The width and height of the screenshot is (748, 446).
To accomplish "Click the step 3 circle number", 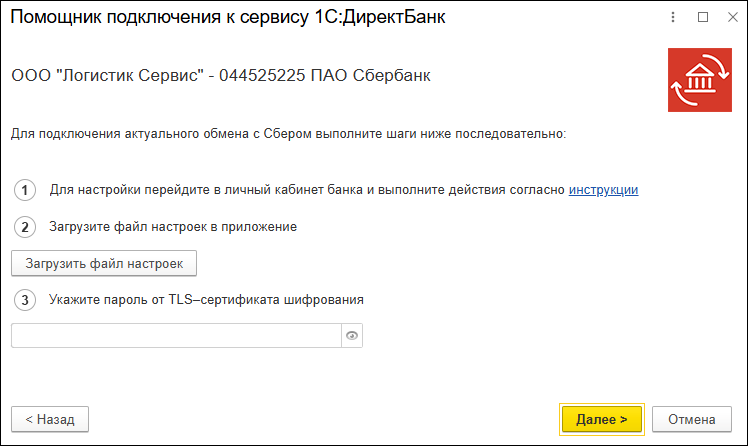I will point(26,299).
